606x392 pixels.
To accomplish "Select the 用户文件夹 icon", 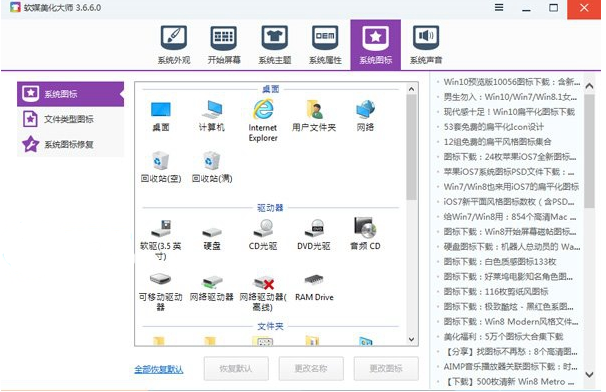I will 314,116.
